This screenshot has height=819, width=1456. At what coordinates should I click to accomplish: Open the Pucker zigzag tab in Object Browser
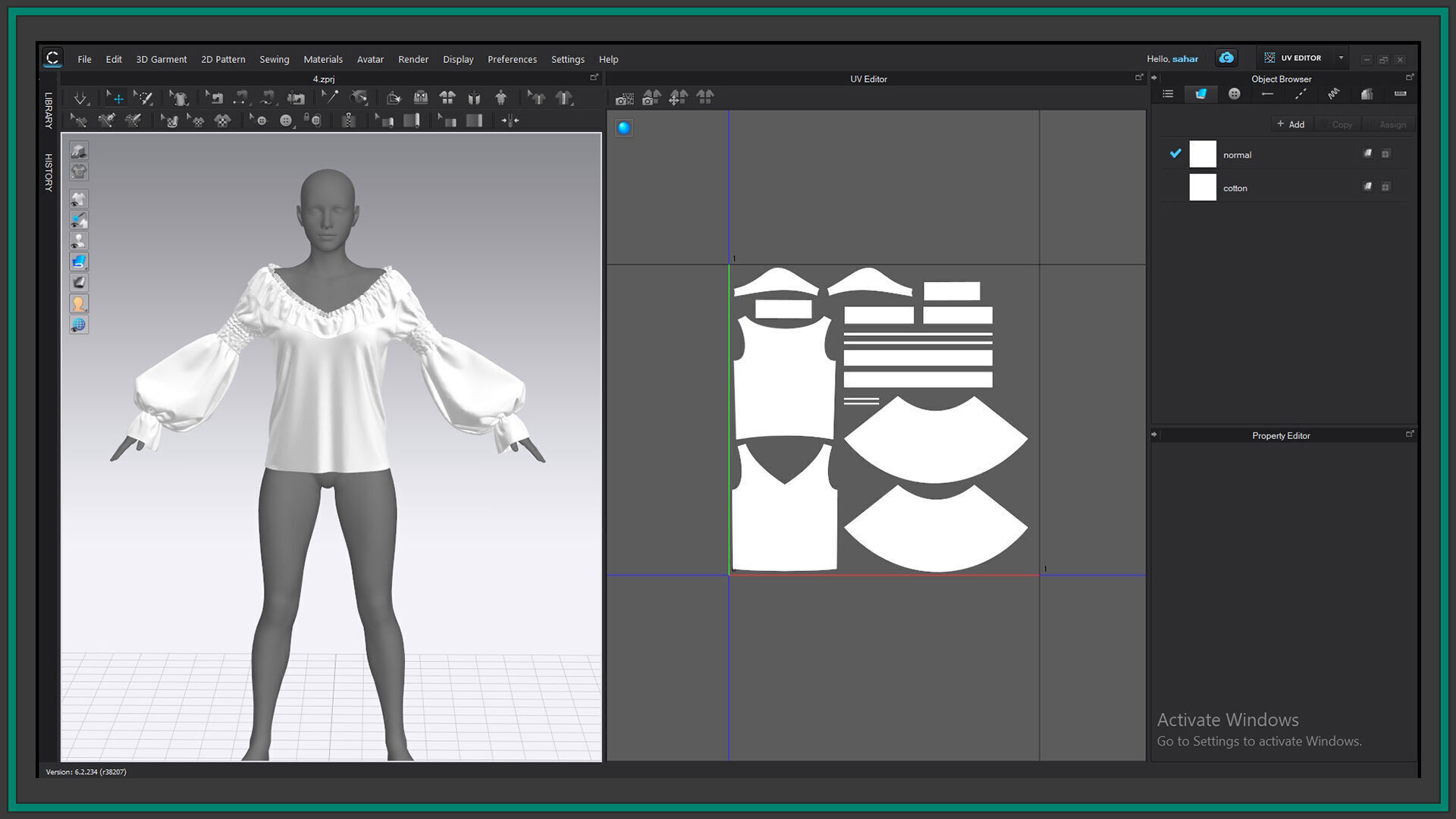[1334, 94]
